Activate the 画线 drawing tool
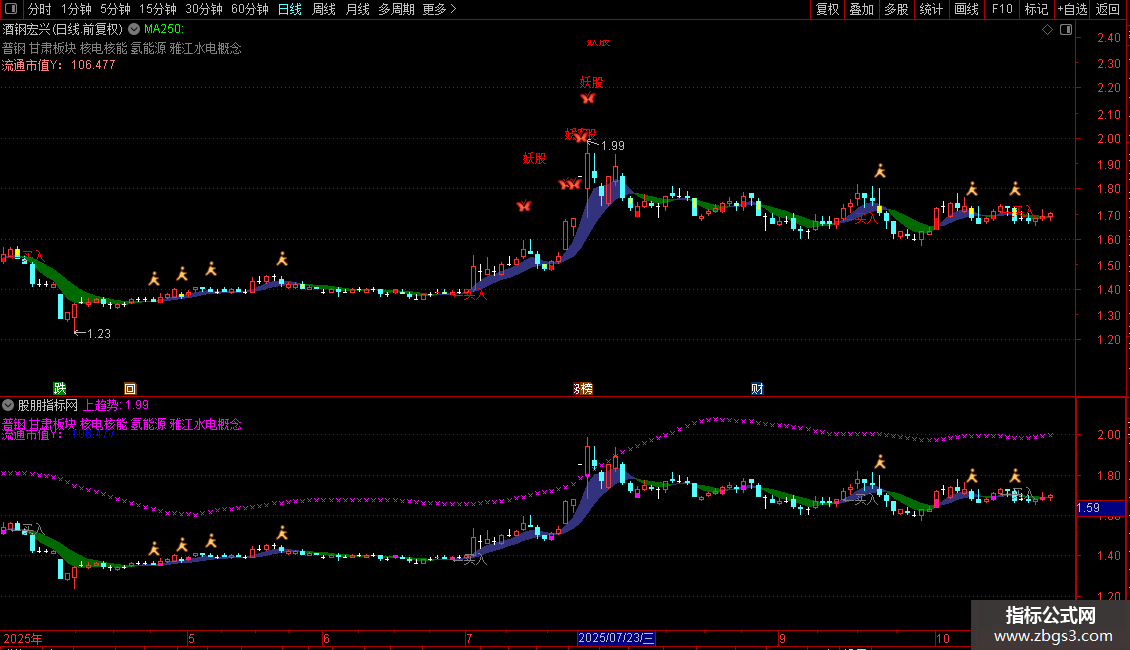Viewport: 1130px width, 650px height. point(966,9)
